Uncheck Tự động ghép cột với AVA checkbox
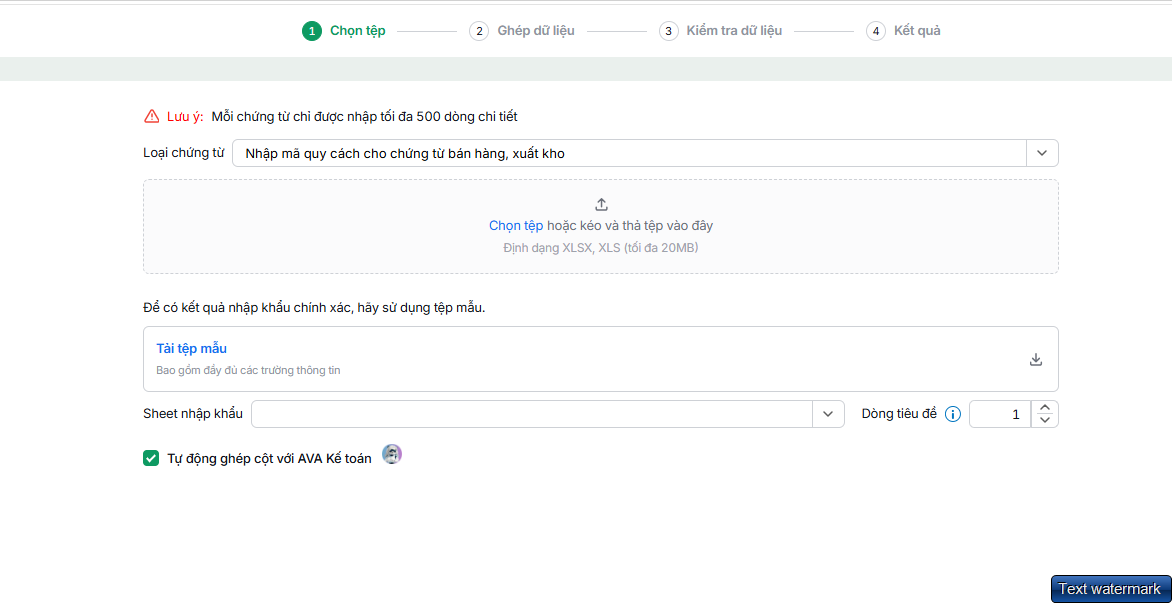The image size is (1172, 603). [x=151, y=459]
